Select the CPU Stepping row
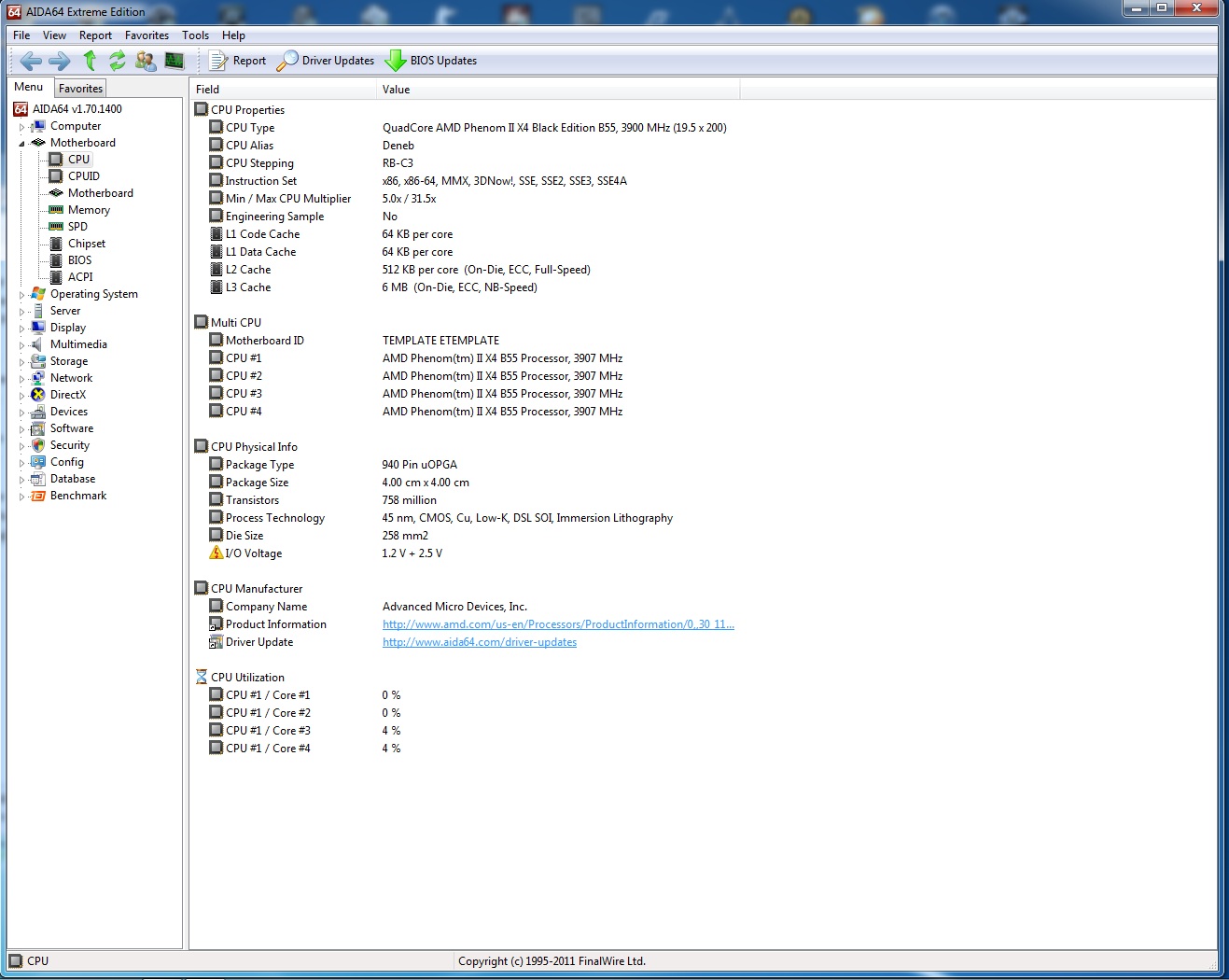The width and height of the screenshot is (1229, 980). (311, 163)
